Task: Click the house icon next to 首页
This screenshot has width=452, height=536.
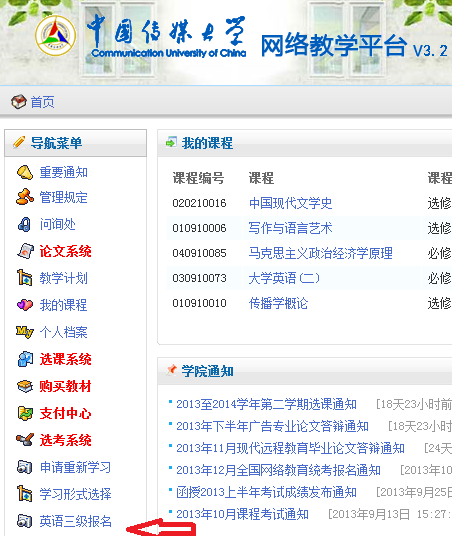Action: 18,102
